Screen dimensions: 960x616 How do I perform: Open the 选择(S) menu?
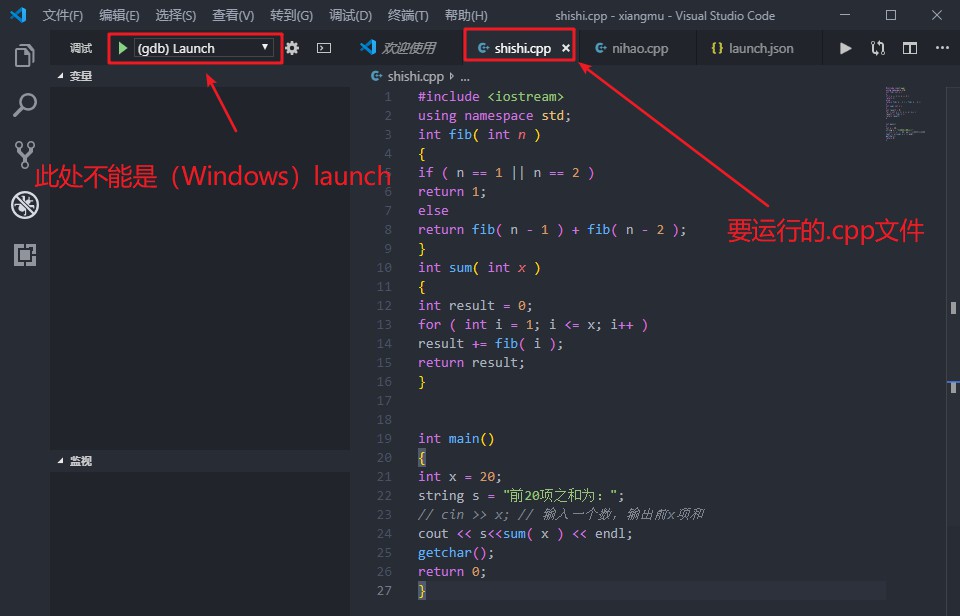pos(175,15)
